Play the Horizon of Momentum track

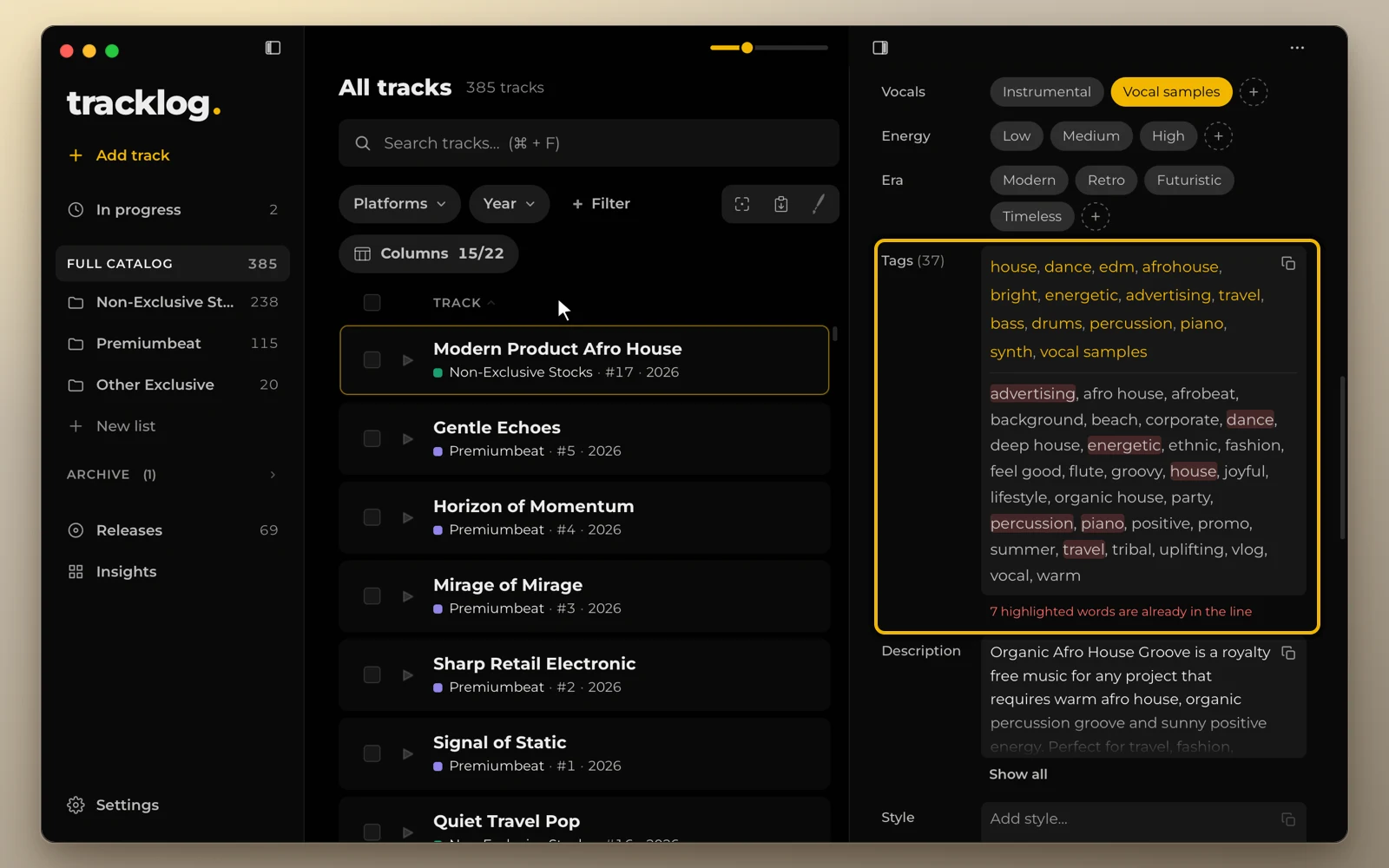point(408,518)
